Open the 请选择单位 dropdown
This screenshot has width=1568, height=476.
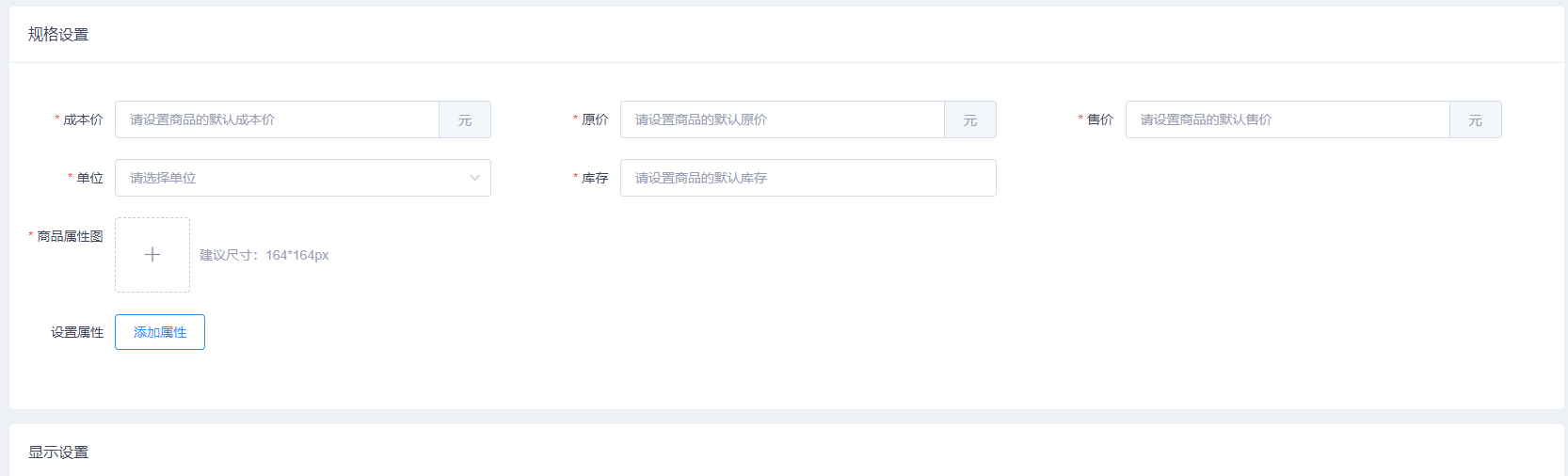[x=292, y=178]
